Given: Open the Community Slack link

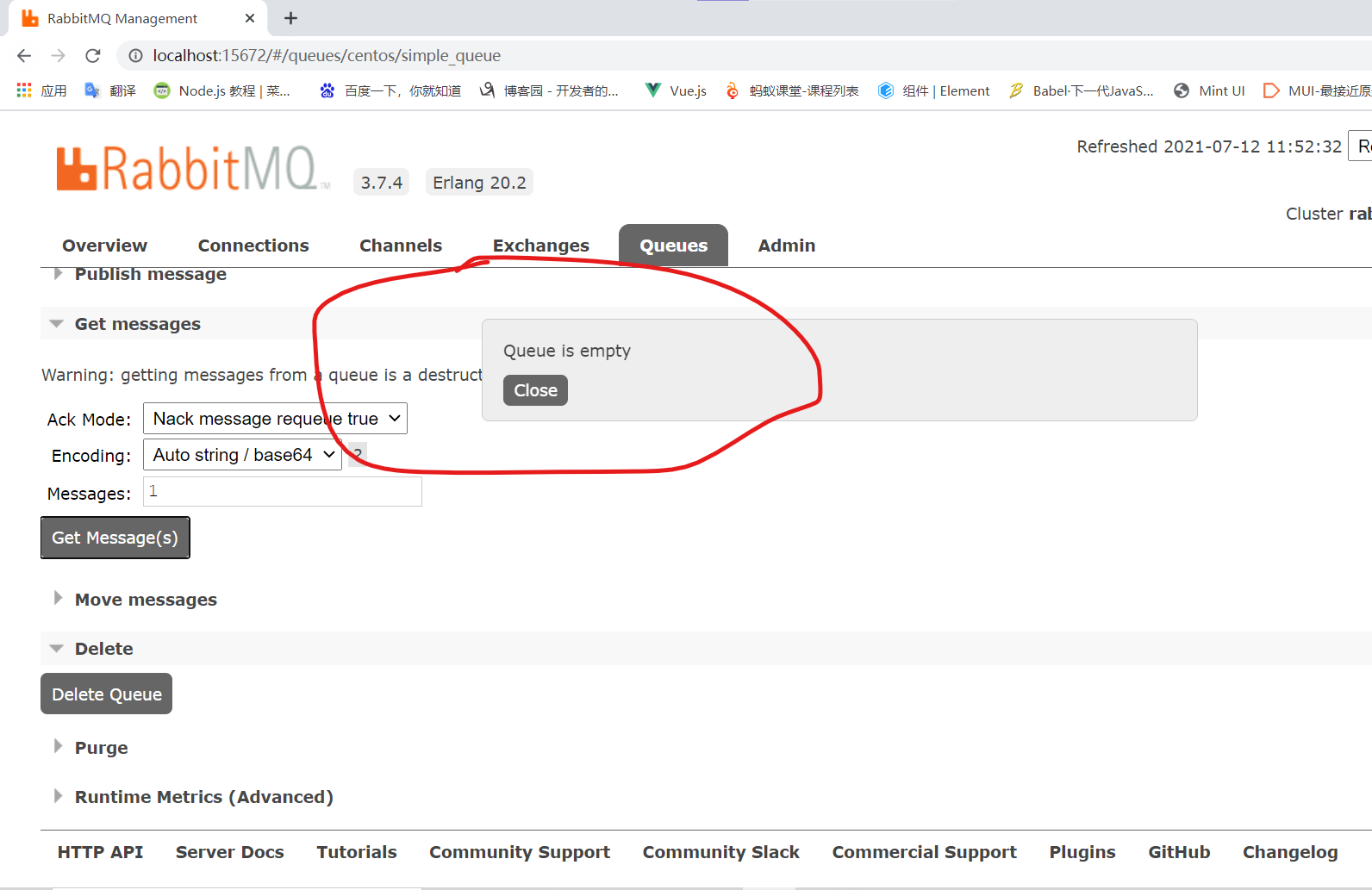Looking at the screenshot, I should click(721, 852).
